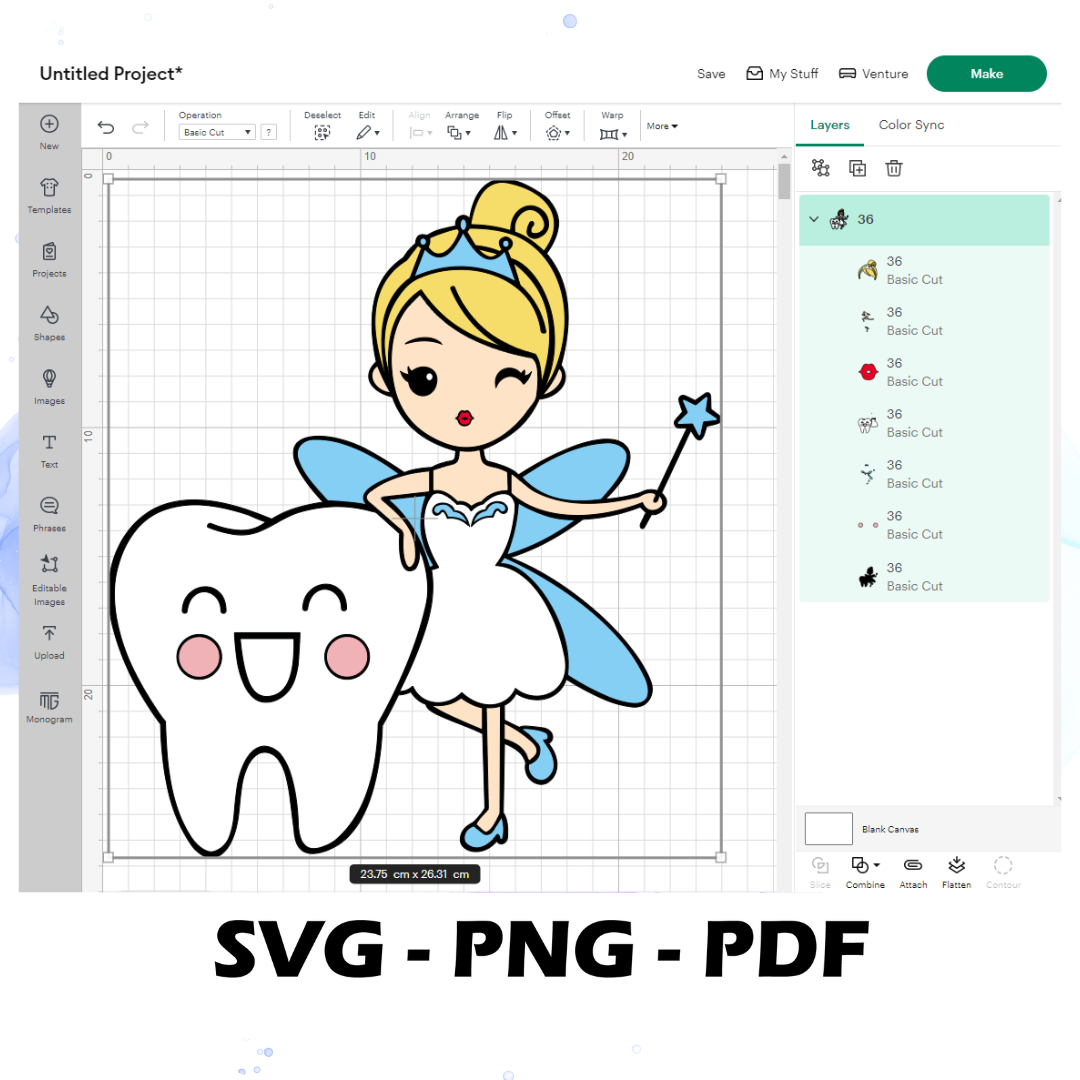Open the Operation Basic Cut dropdown
Image resolution: width=1080 pixels, height=1080 pixels.
(x=217, y=132)
